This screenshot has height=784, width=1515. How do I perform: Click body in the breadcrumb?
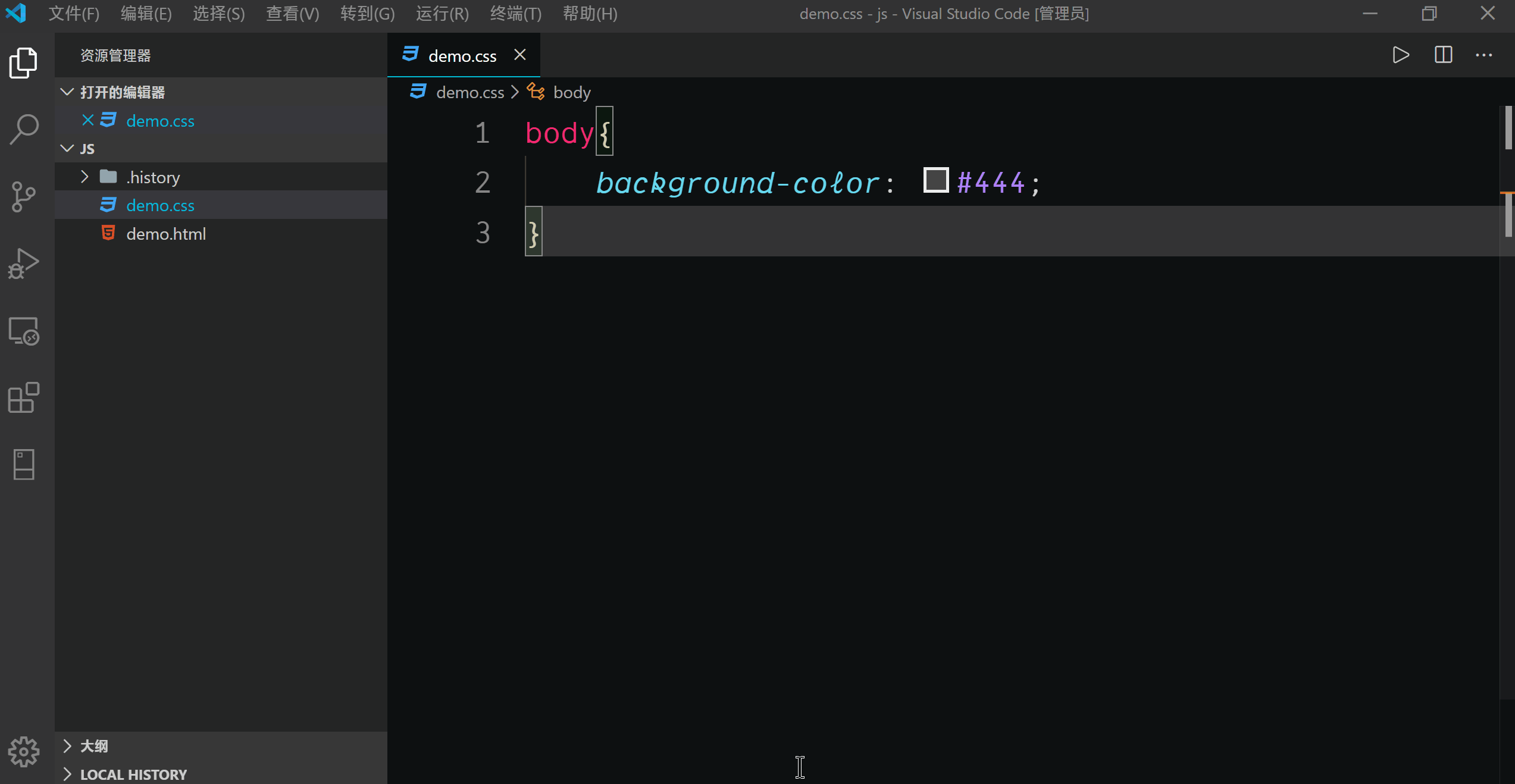tap(571, 93)
